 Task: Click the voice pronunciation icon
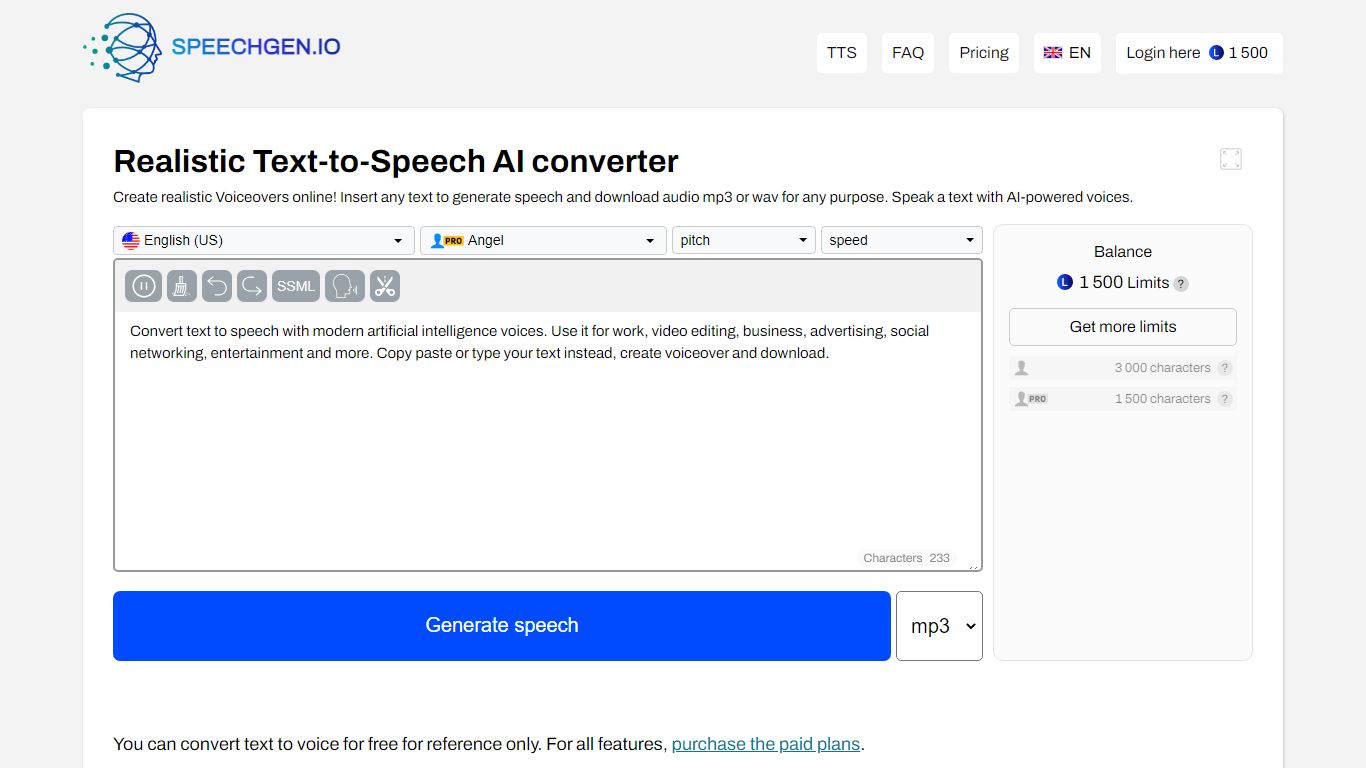pyautogui.click(x=344, y=286)
